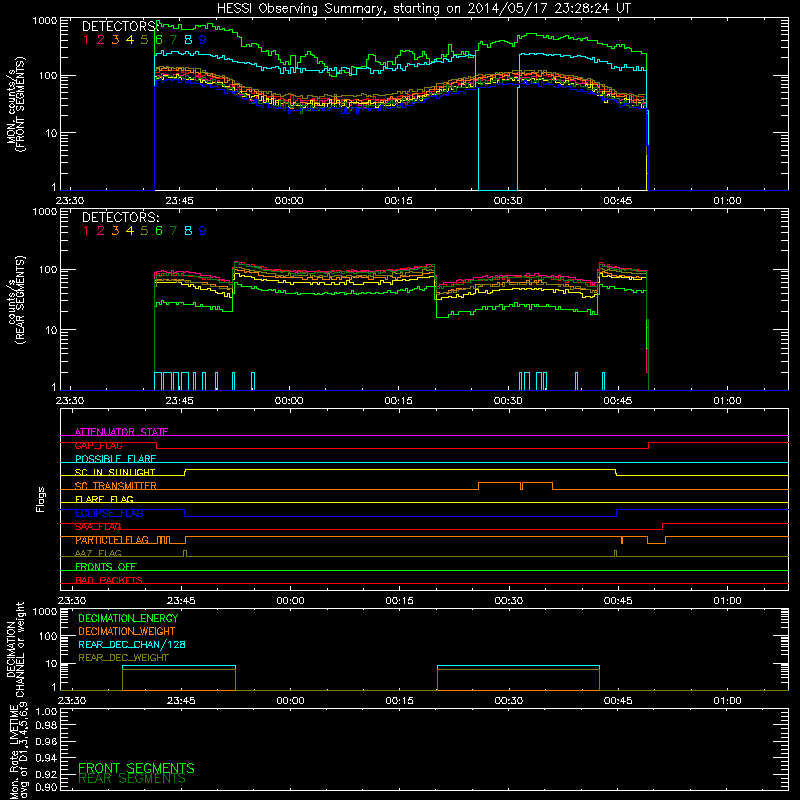Select magenta detector 2 in rear segments legend

point(101,231)
